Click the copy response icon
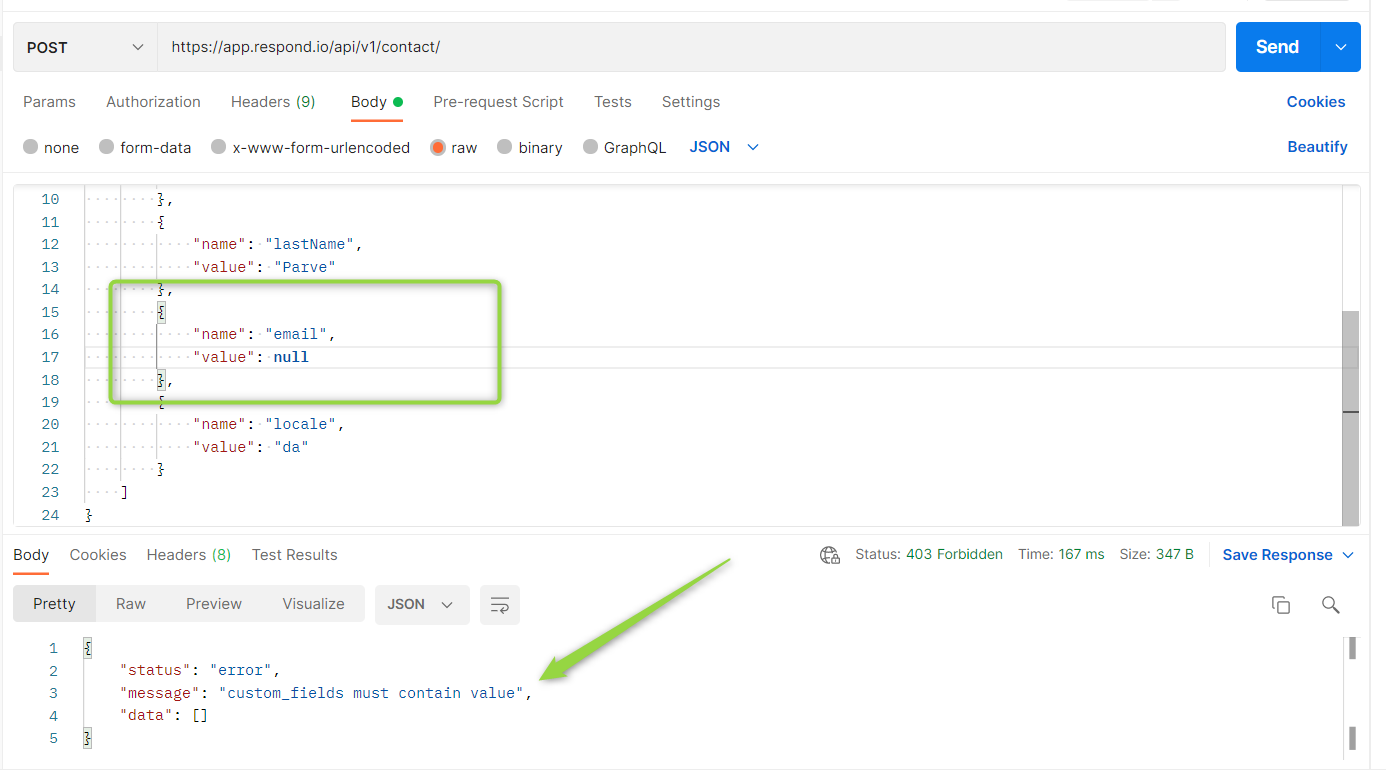Image resolution: width=1386 pixels, height=773 pixels. click(x=1281, y=605)
